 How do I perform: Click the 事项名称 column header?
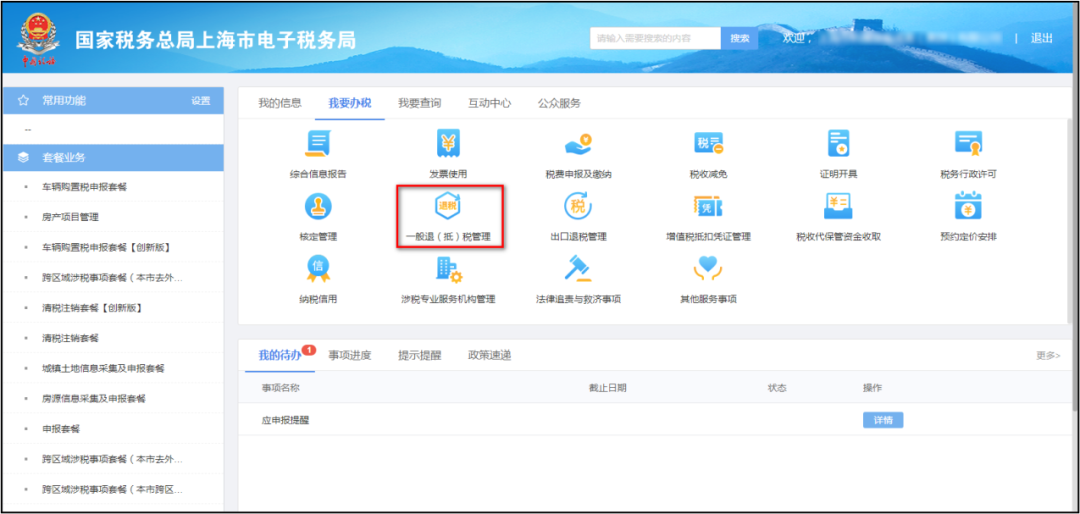click(x=280, y=388)
